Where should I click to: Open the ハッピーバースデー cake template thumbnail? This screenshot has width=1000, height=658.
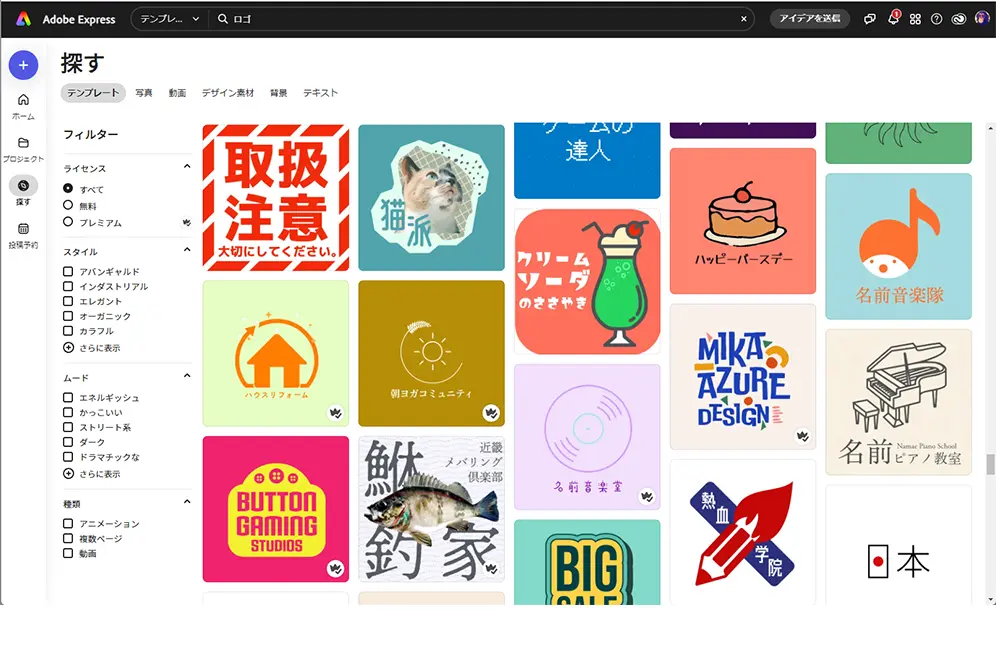743,221
